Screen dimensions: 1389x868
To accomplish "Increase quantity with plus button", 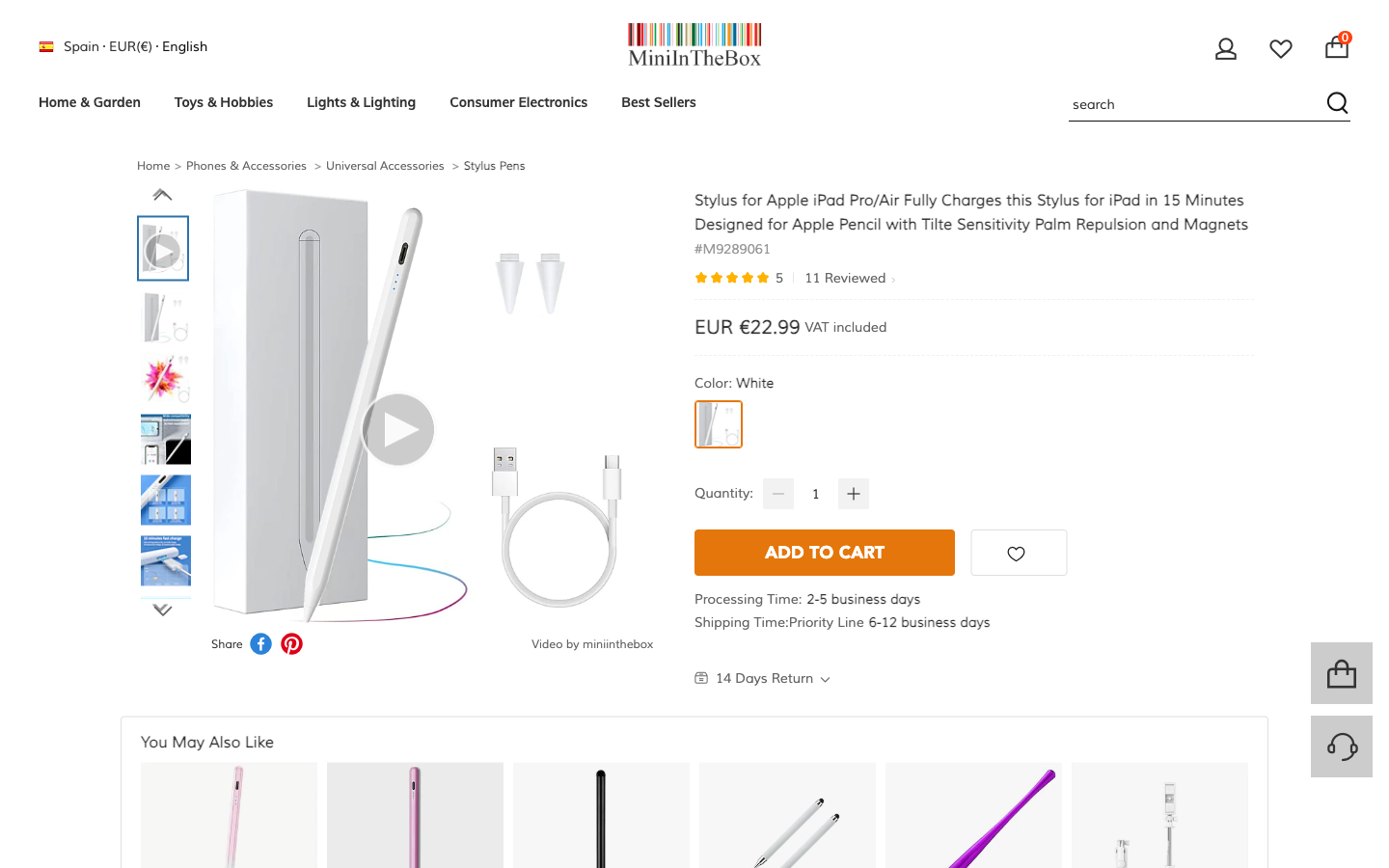I will [x=854, y=494].
